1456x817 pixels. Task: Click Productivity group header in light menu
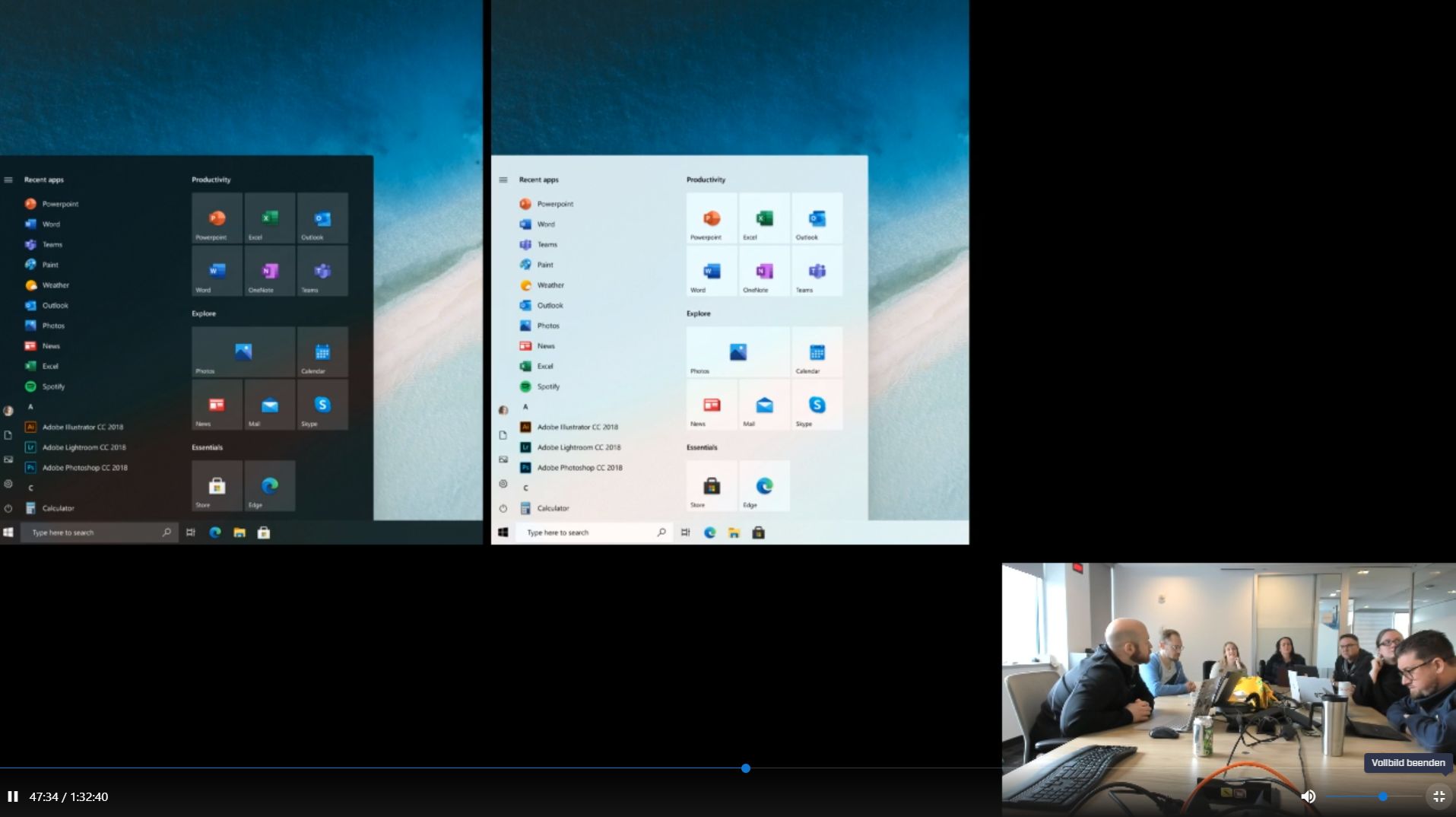click(706, 180)
